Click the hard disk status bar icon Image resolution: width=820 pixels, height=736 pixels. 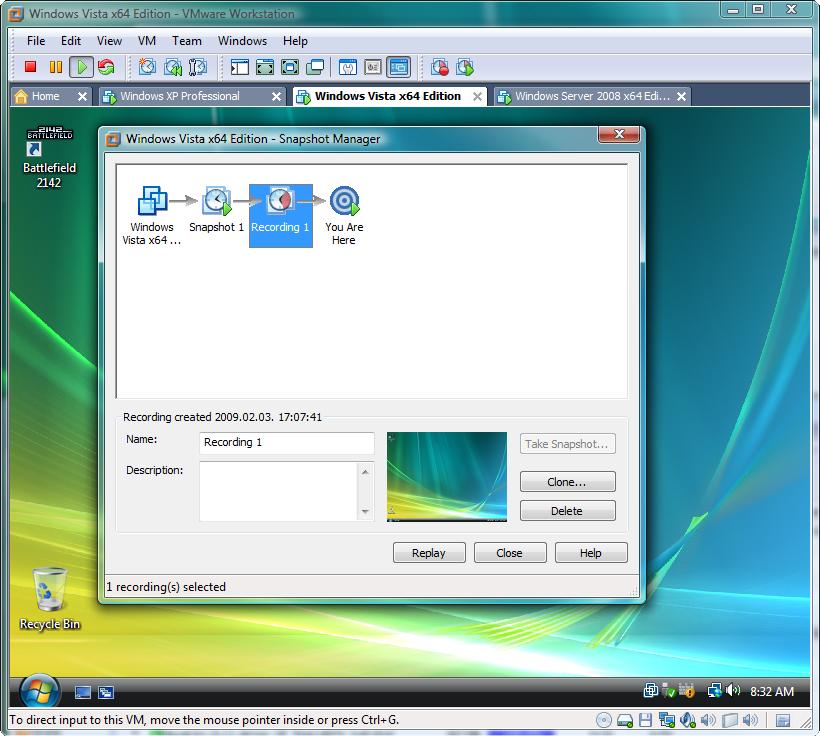[x=625, y=720]
